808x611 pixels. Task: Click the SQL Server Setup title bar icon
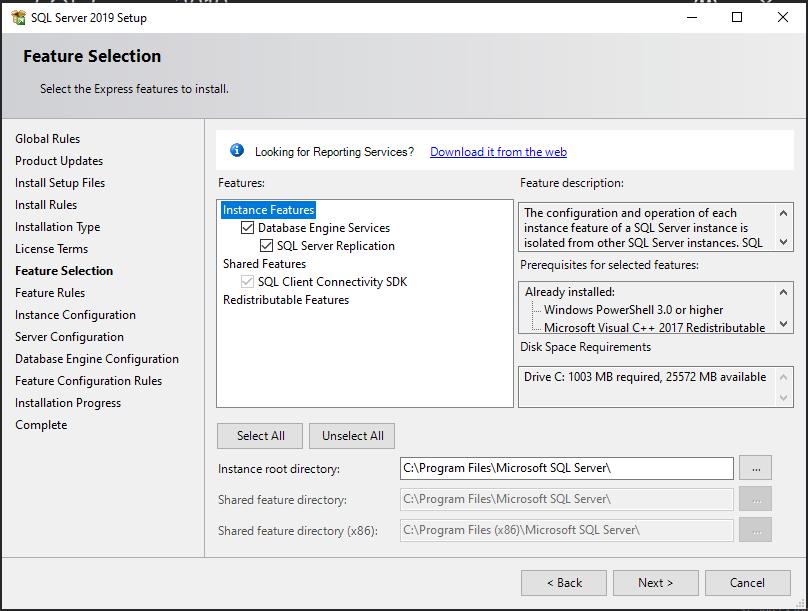click(x=19, y=18)
